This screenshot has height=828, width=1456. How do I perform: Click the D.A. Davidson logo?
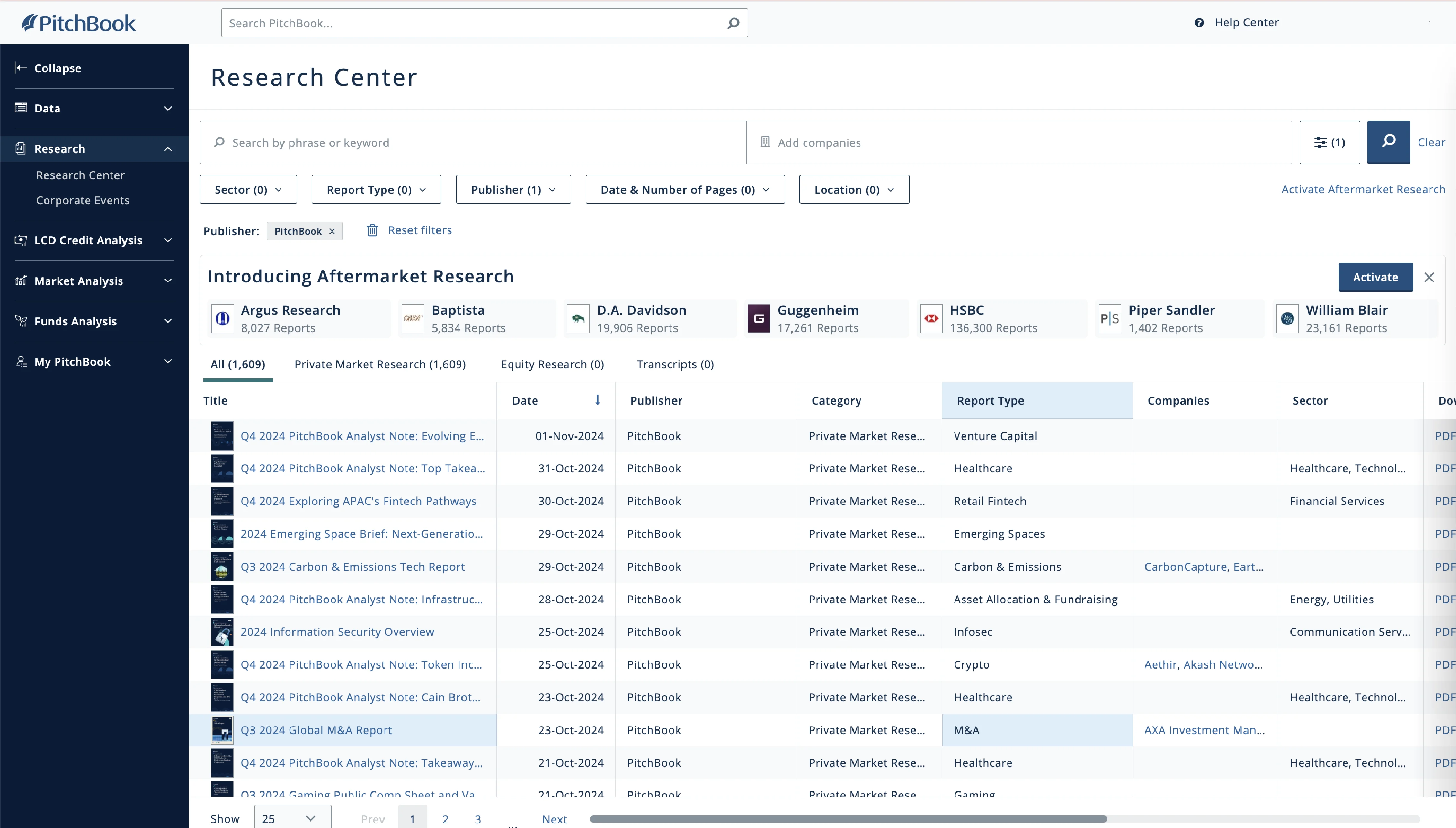[x=578, y=318]
